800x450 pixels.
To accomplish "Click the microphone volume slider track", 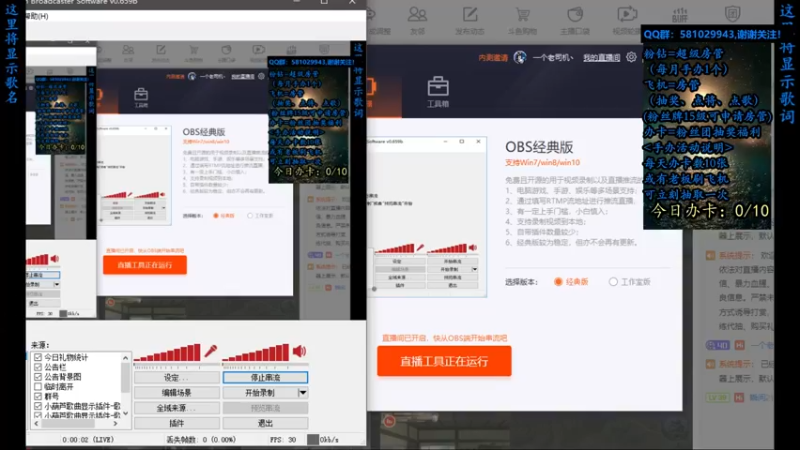I will coord(177,365).
